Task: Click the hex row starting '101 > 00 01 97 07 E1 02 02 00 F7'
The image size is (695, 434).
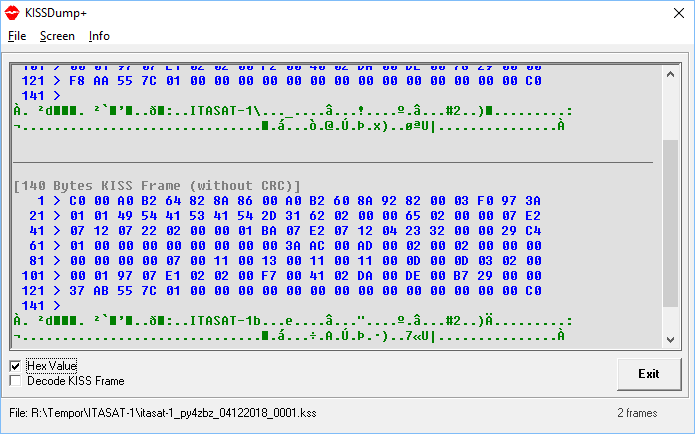Action: (x=281, y=276)
